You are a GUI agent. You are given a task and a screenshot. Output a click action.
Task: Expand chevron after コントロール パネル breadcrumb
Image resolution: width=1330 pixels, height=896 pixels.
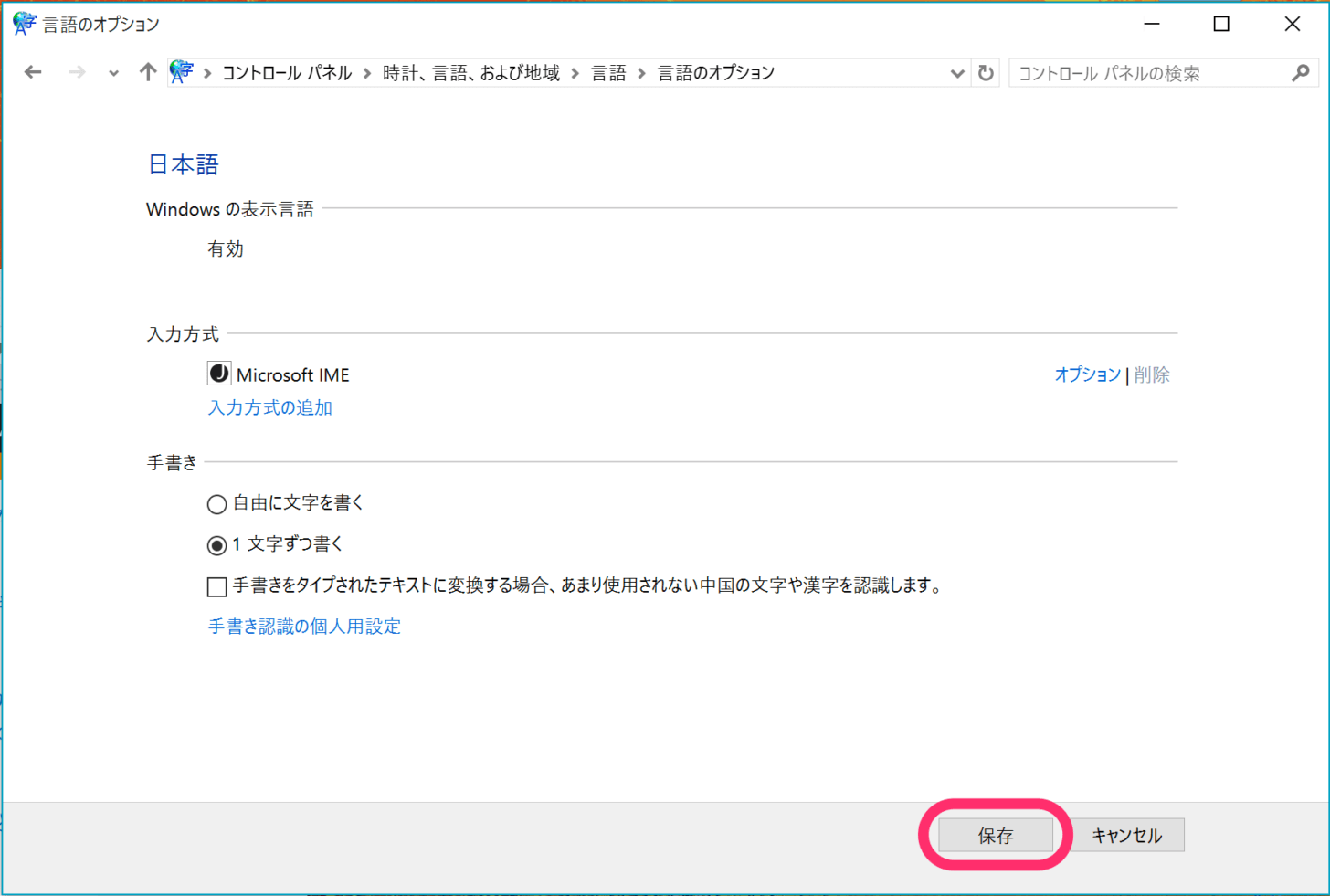tap(367, 73)
